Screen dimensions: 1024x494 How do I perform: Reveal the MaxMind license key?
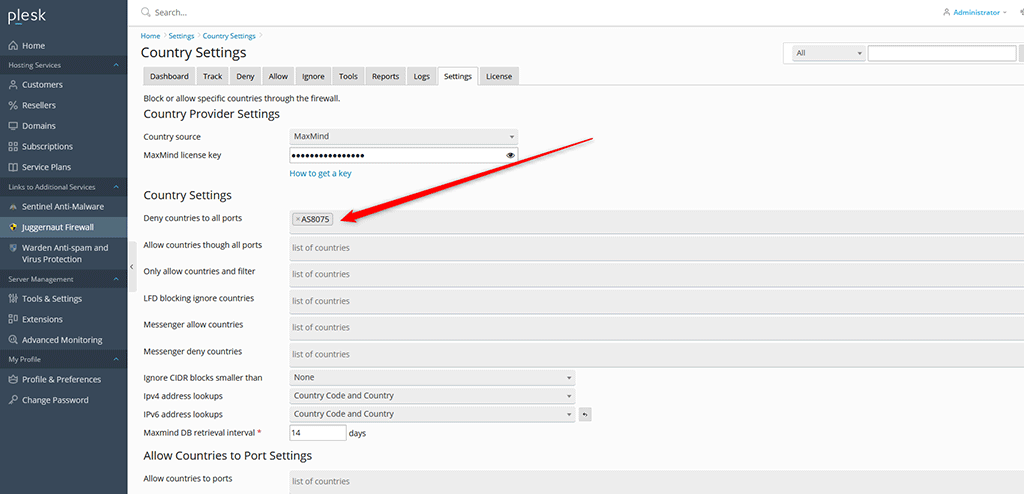point(511,156)
